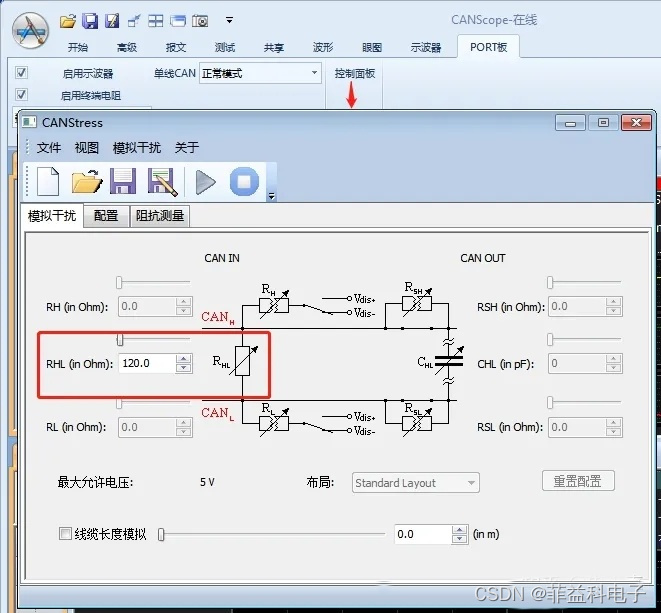
Task: Toggle the 启用终端电阻 checkbox
Action: 21,94
